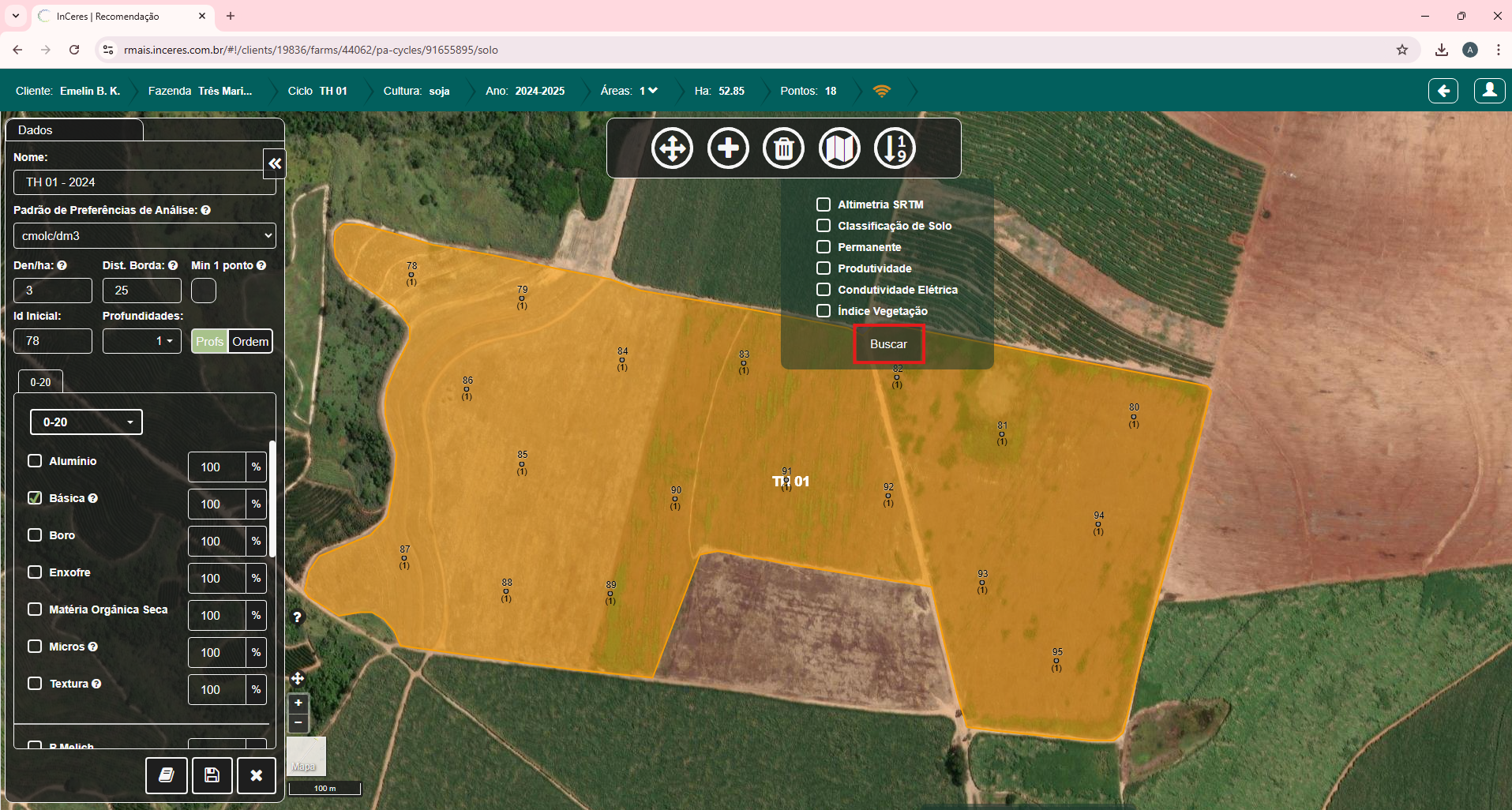
Task: Enable Matéria Orgânica Seca checkbox
Action: click(35, 609)
